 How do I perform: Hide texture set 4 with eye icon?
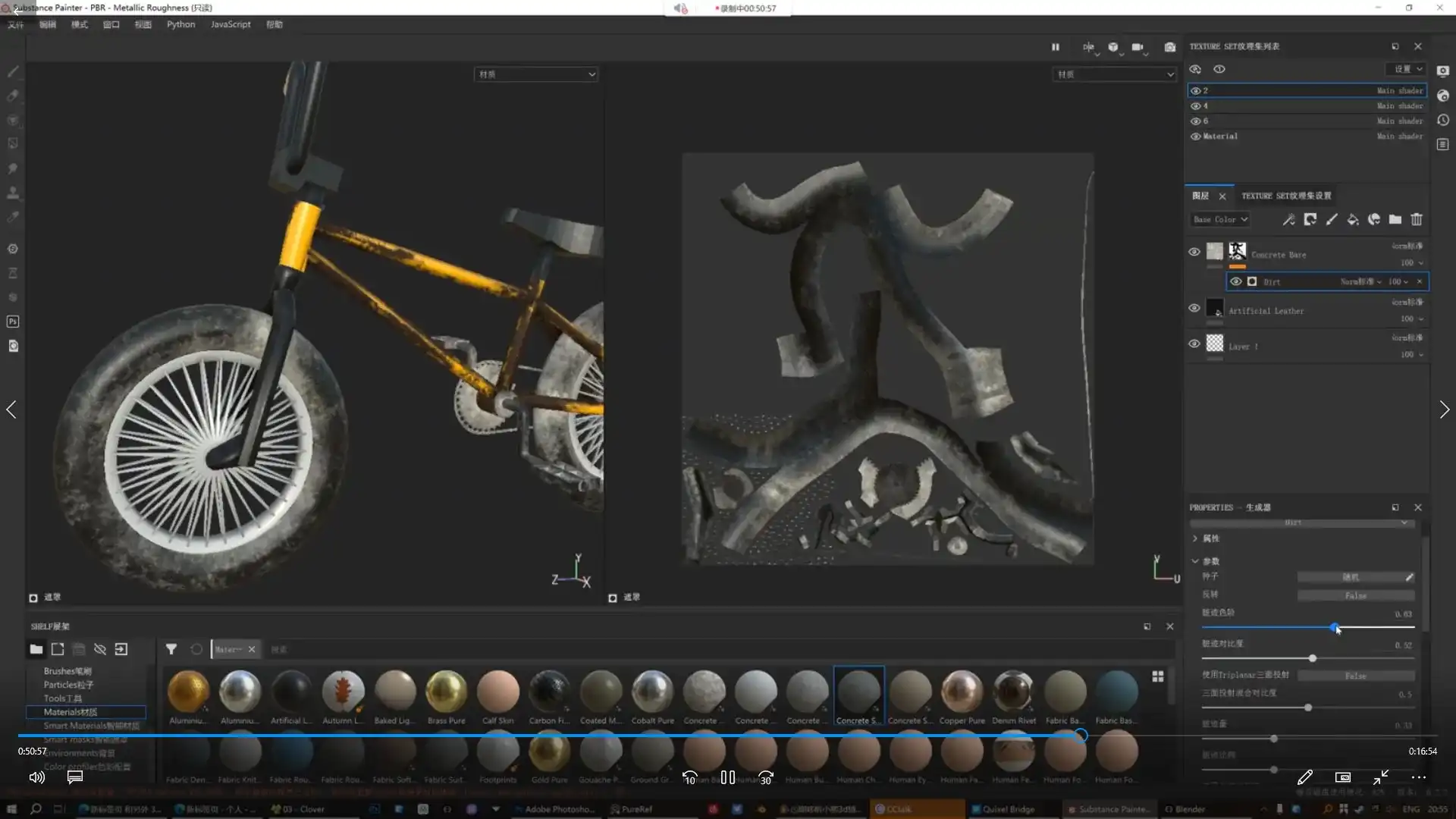[1196, 106]
